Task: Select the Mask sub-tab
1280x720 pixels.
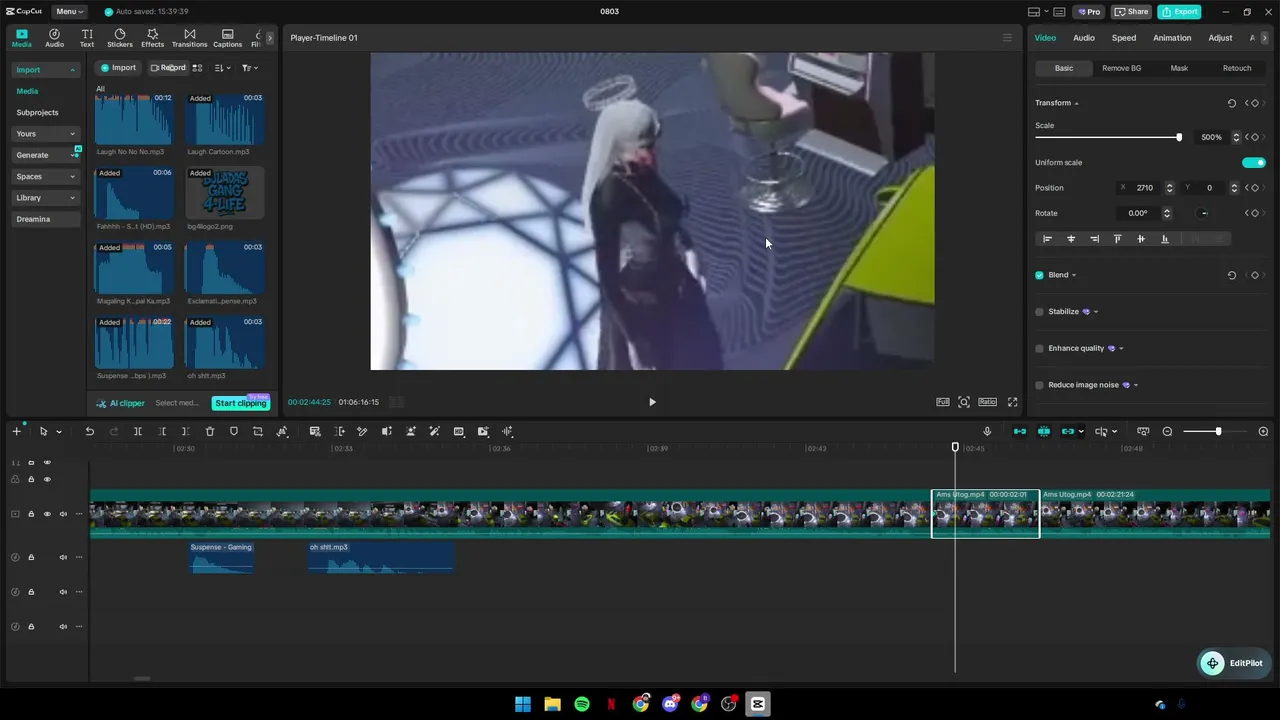Action: click(x=1179, y=68)
